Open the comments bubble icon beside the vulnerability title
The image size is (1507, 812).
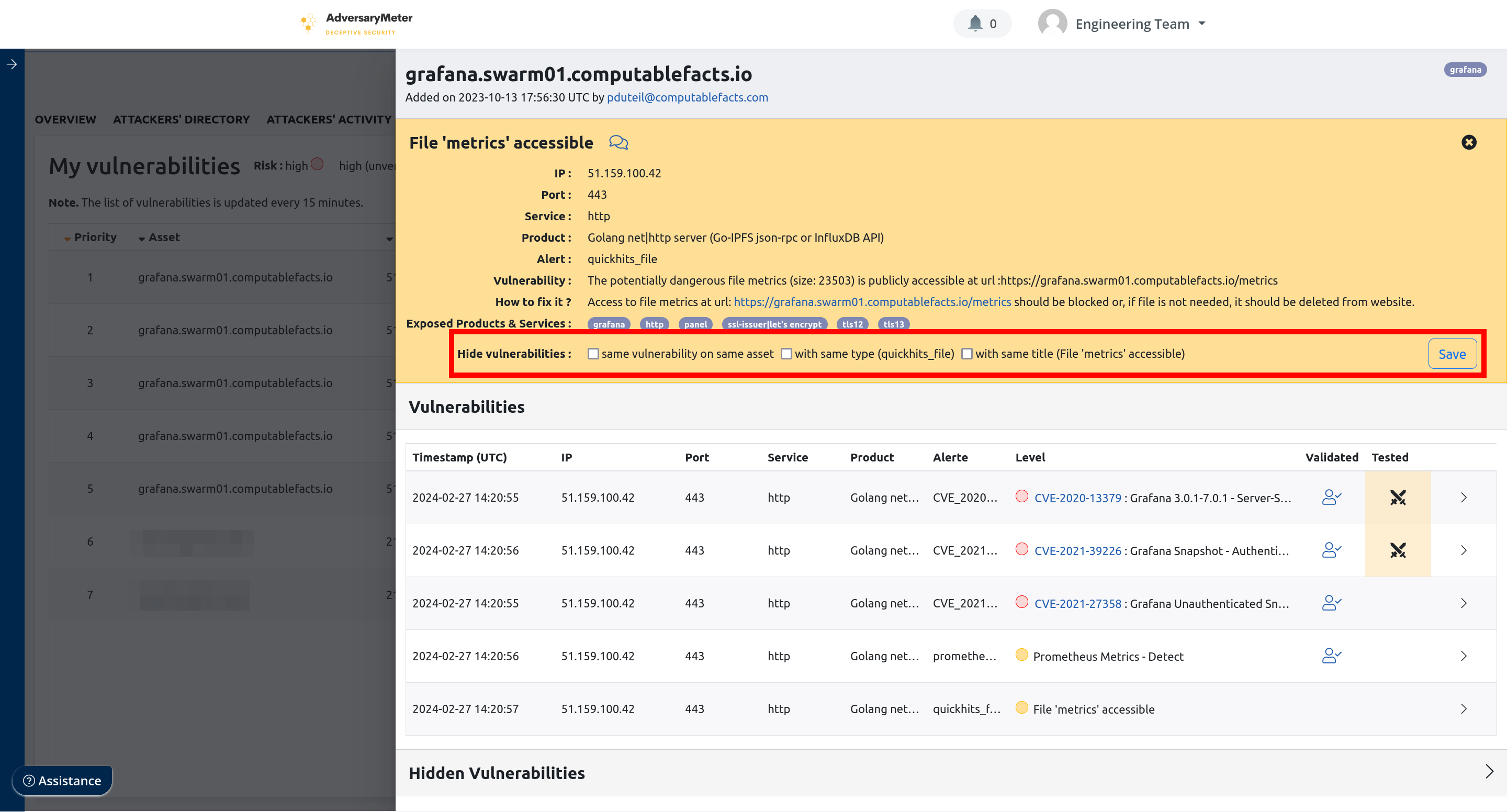pyautogui.click(x=618, y=142)
